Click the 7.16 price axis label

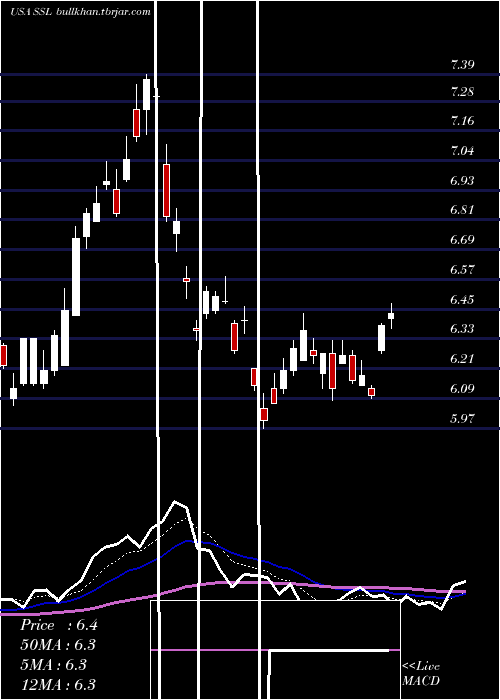pyautogui.click(x=462, y=121)
